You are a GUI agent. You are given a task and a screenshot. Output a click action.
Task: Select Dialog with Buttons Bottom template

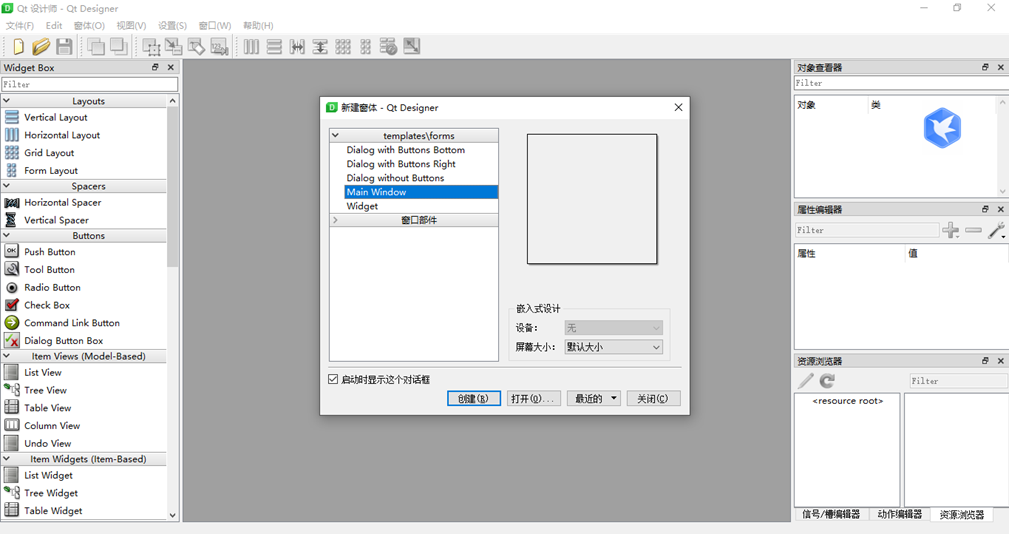point(405,150)
